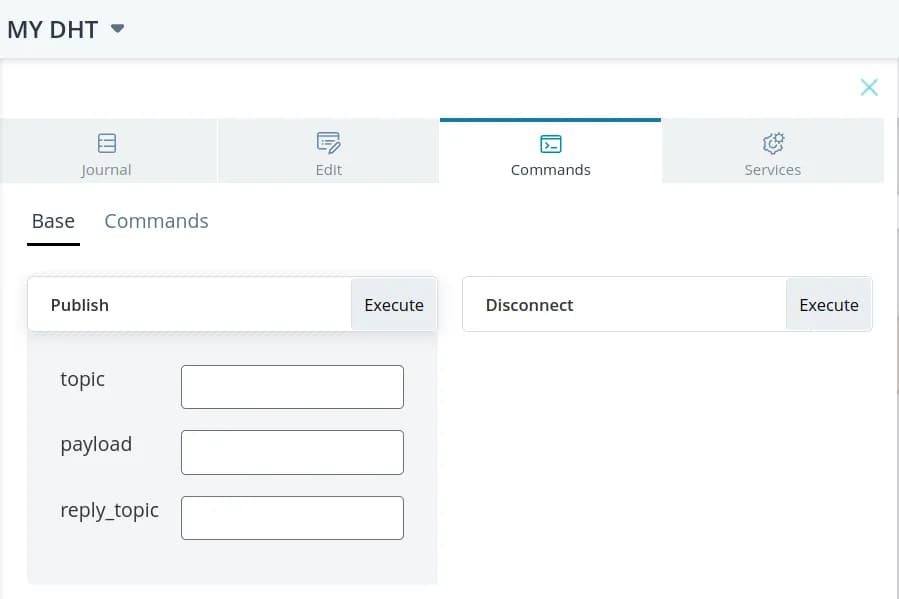Open the dropdown arrow beside MY DHT
The image size is (899, 599).
(x=117, y=29)
